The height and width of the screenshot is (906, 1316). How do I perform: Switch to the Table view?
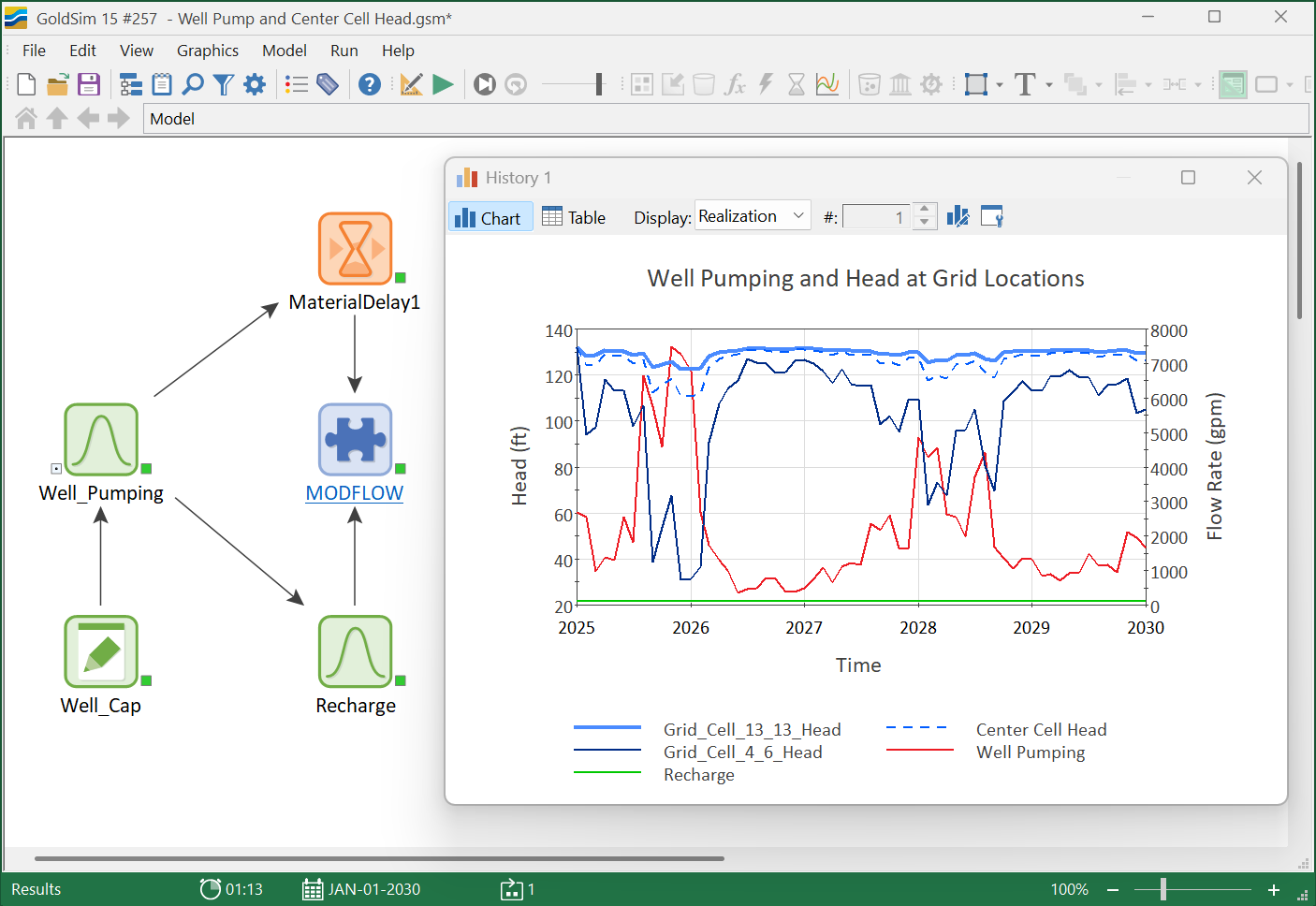coord(574,216)
